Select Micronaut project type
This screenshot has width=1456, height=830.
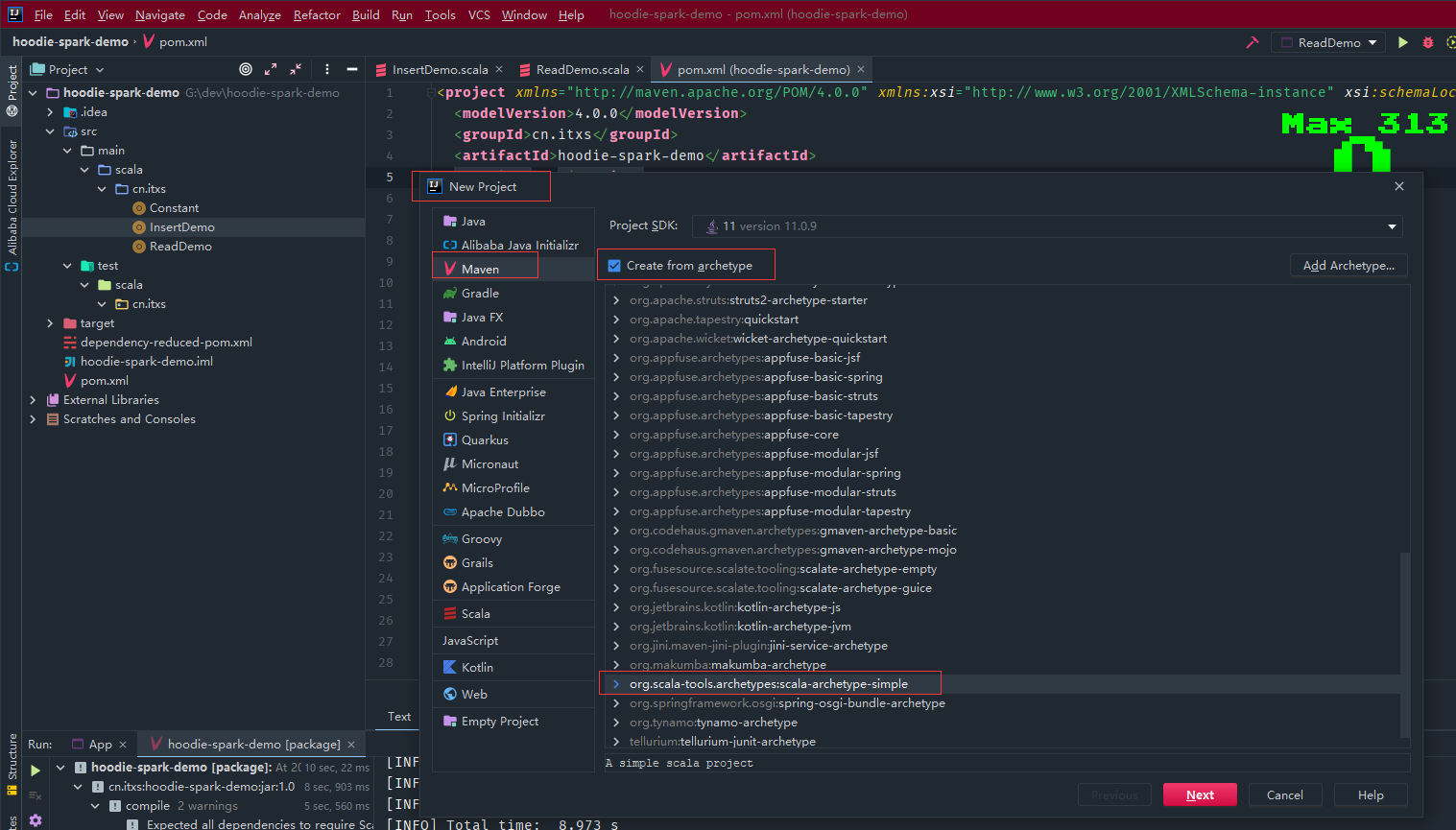[x=513, y=463]
